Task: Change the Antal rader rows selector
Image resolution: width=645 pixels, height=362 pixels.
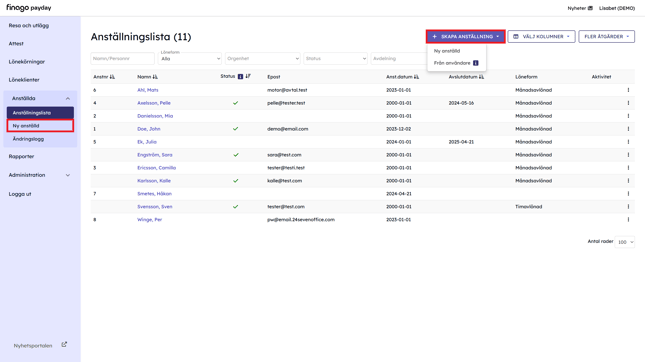Action: pyautogui.click(x=625, y=242)
